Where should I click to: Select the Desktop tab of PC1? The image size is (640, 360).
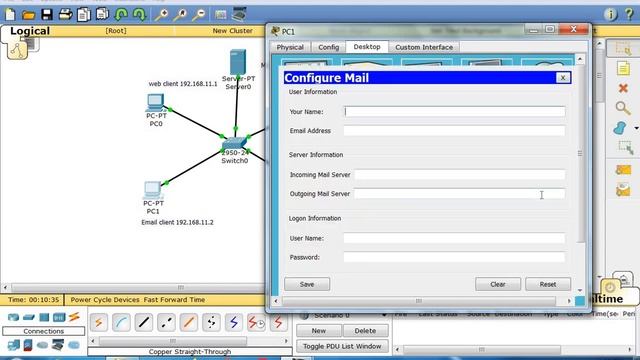coord(367,47)
